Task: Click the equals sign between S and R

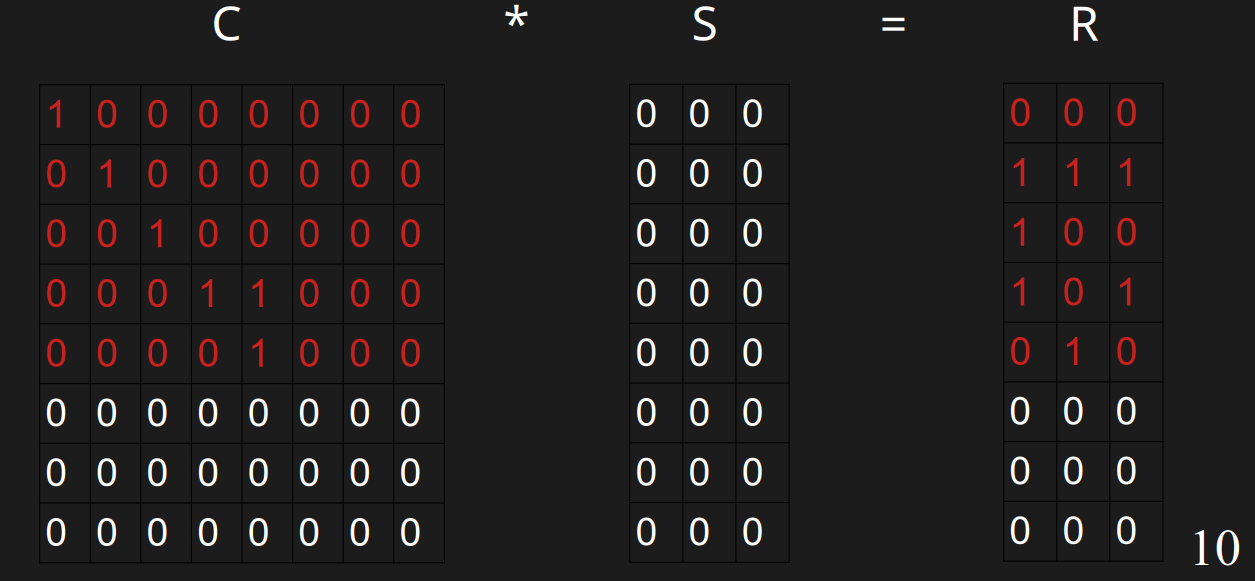Action: [893, 25]
